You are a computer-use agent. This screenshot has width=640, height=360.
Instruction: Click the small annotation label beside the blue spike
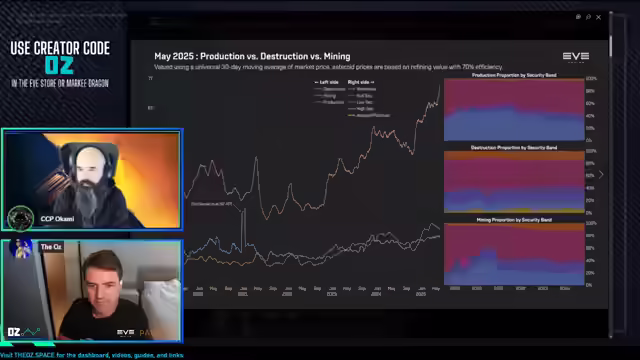212,204
